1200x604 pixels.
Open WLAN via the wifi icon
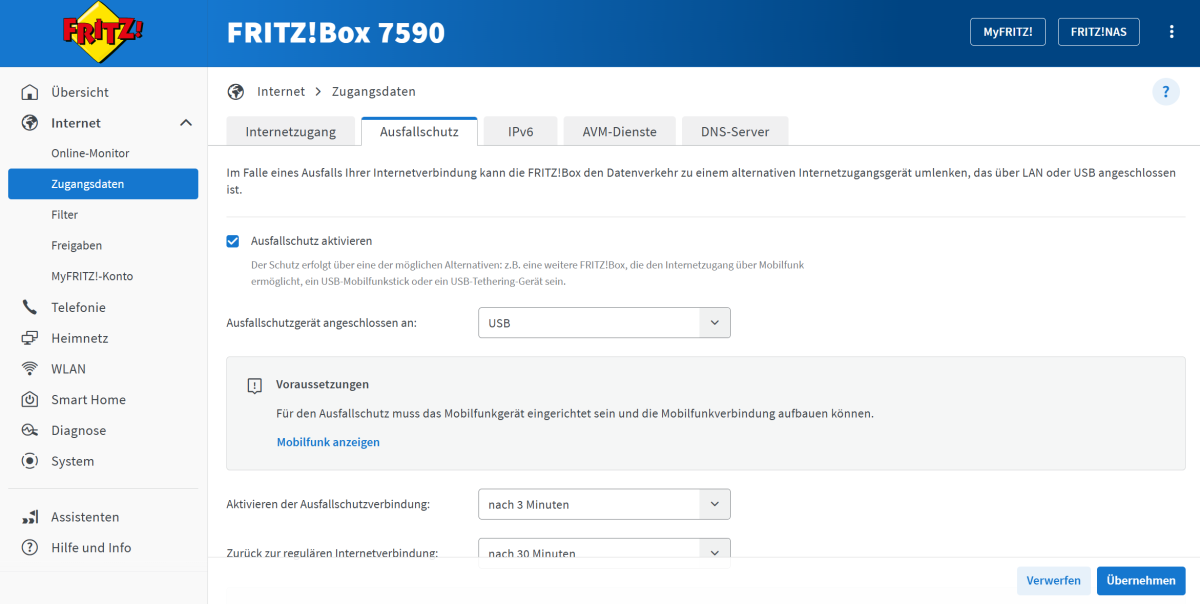coord(30,369)
